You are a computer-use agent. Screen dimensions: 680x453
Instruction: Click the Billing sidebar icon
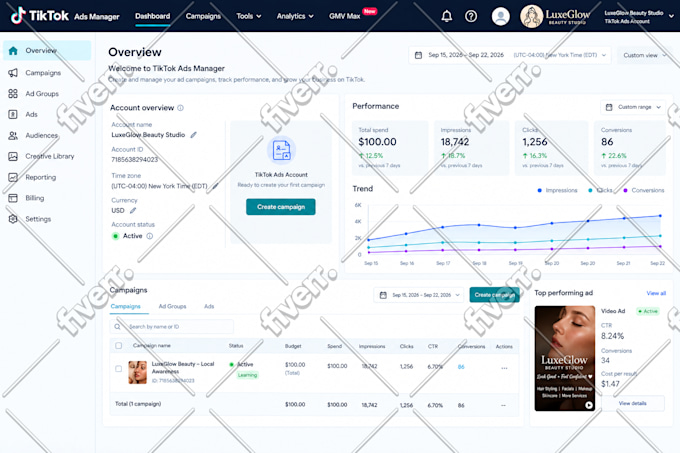(13, 198)
